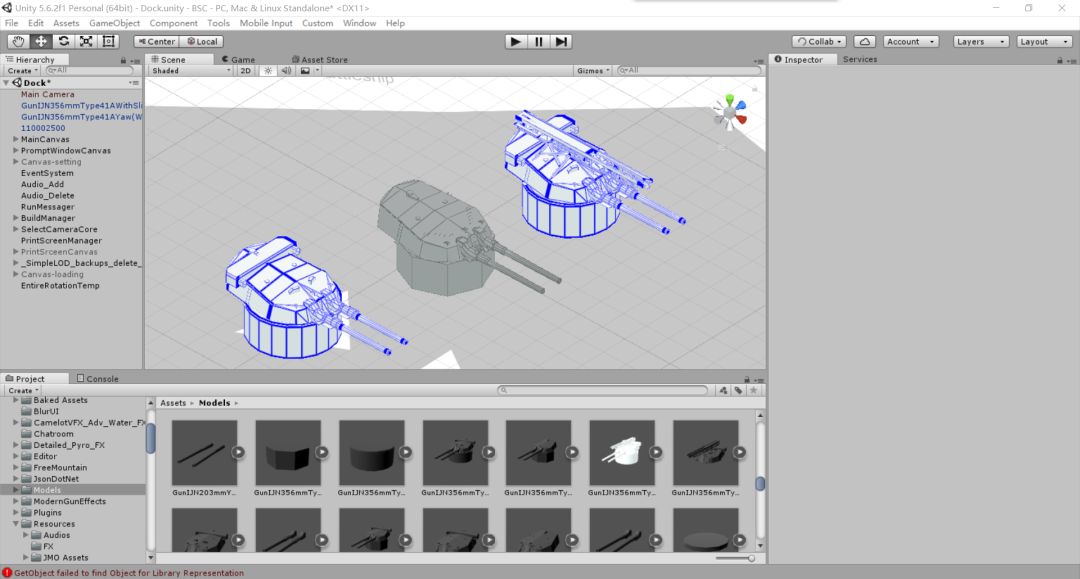This screenshot has height=579, width=1080.
Task: Select the Scale tool
Action: [x=86, y=41]
